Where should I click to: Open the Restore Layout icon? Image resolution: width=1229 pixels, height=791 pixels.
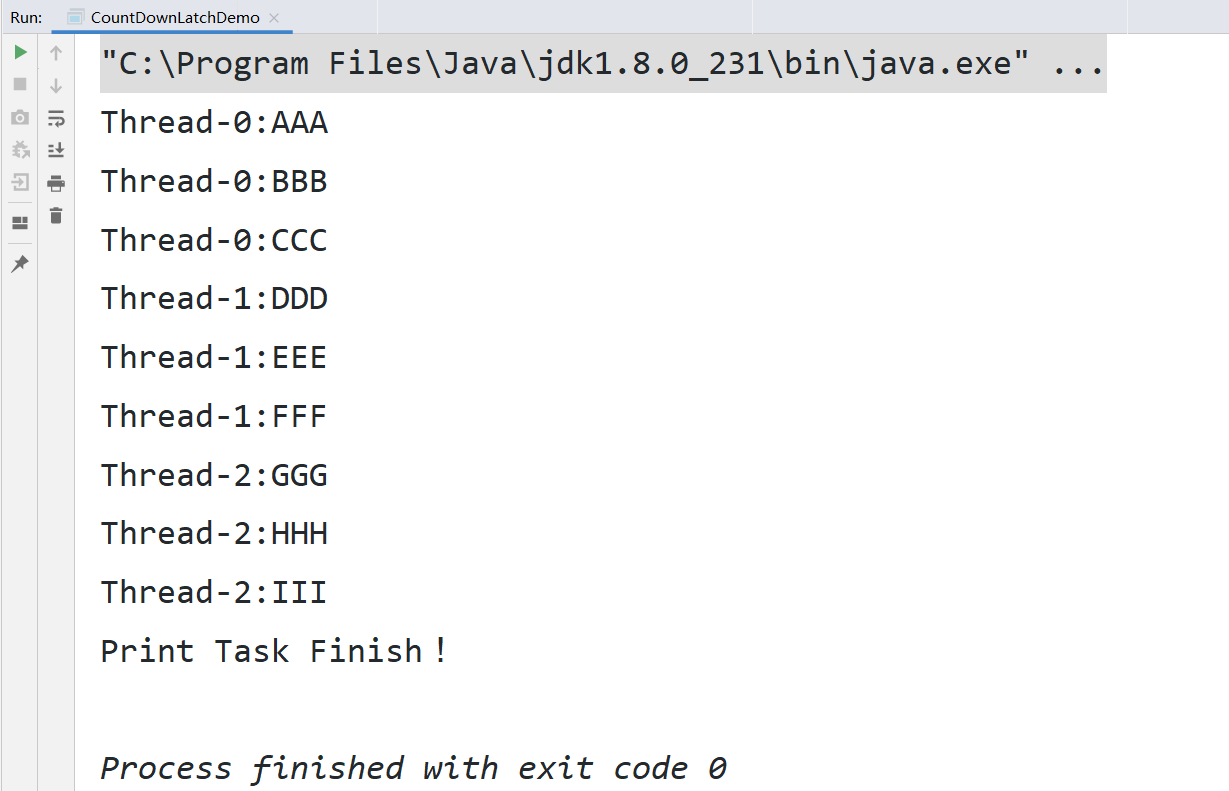(x=20, y=223)
